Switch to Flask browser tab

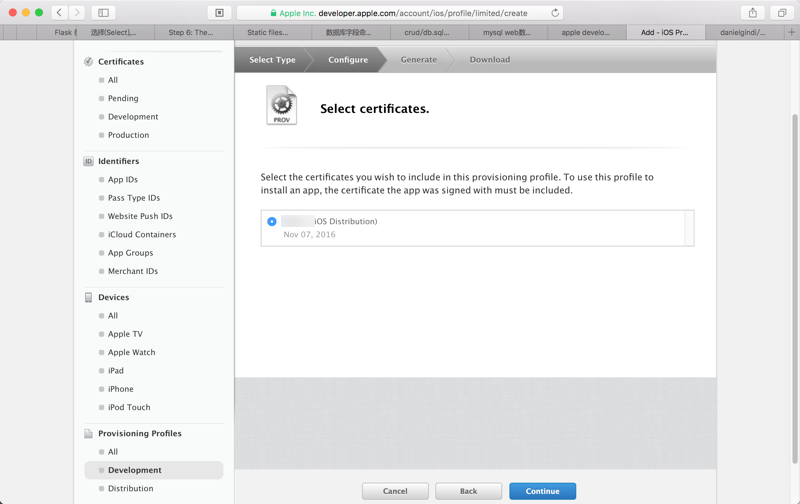(57, 32)
